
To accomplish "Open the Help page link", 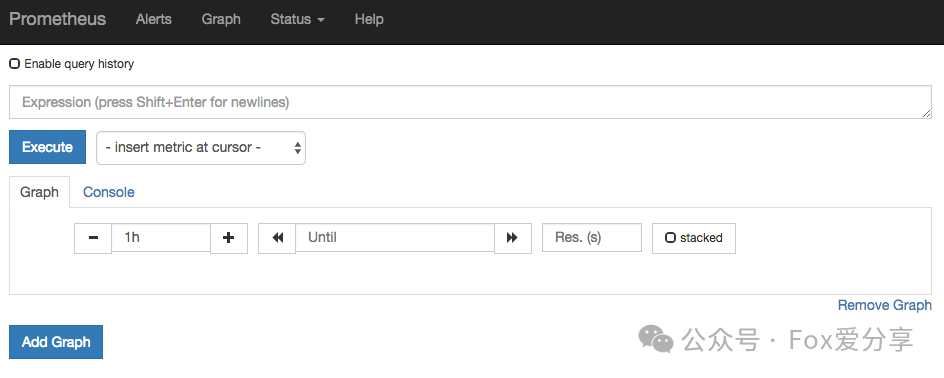I will [369, 19].
